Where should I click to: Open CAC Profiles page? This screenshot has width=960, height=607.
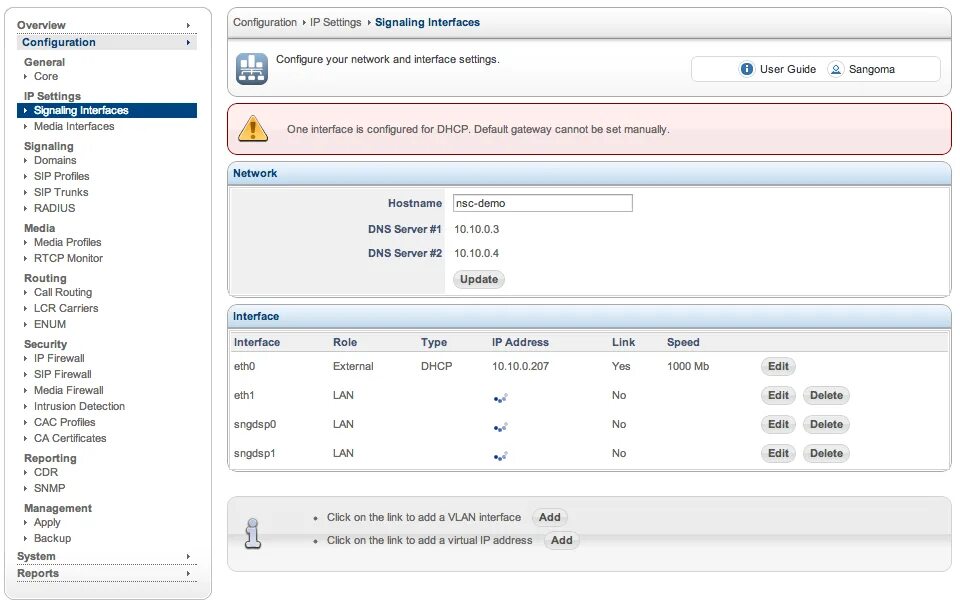[x=64, y=422]
